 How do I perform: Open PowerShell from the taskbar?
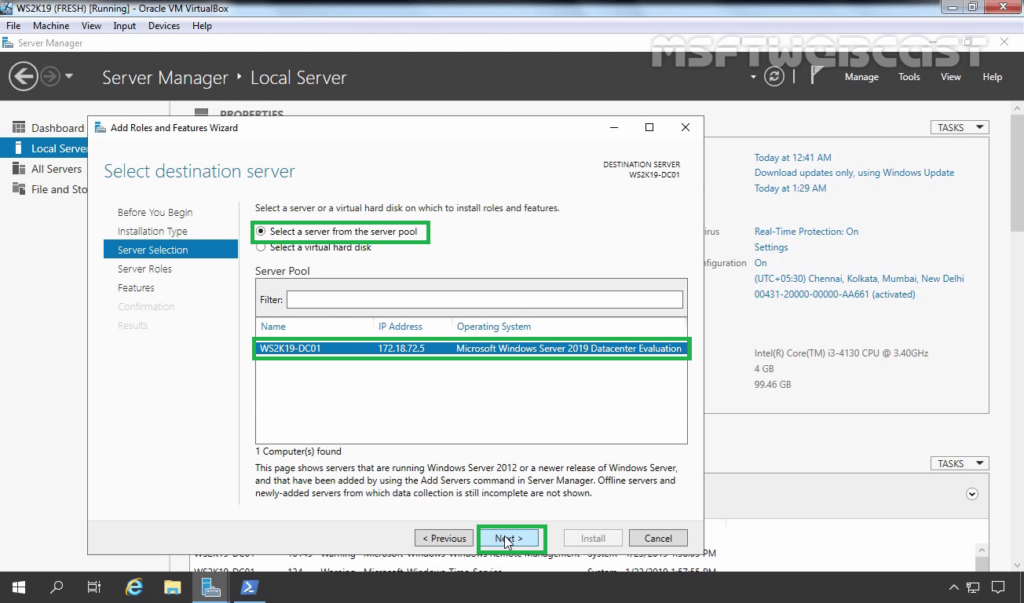pos(249,587)
